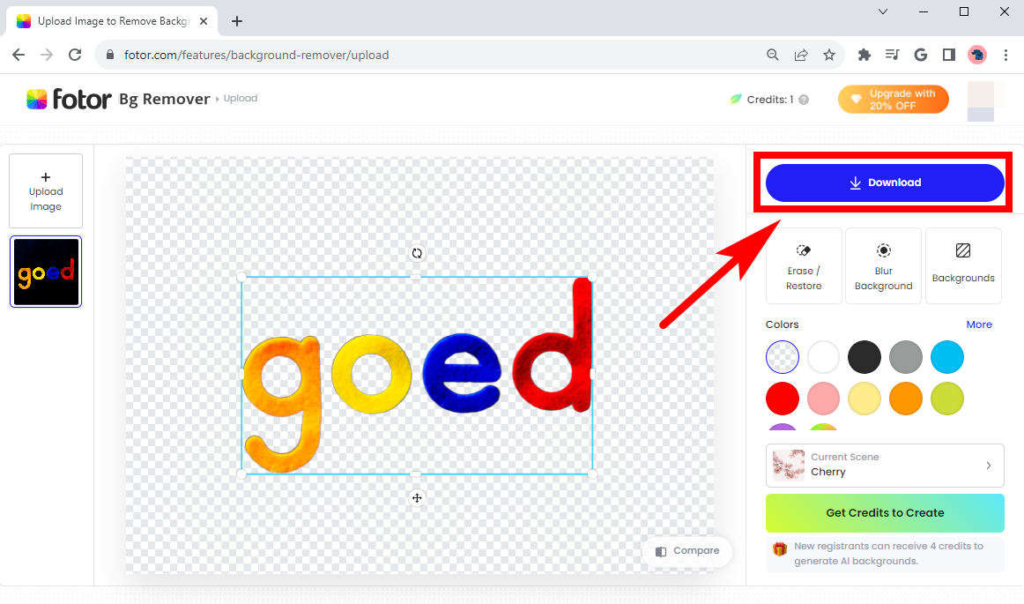Click the Download button
This screenshot has height=604, width=1024.
[884, 182]
